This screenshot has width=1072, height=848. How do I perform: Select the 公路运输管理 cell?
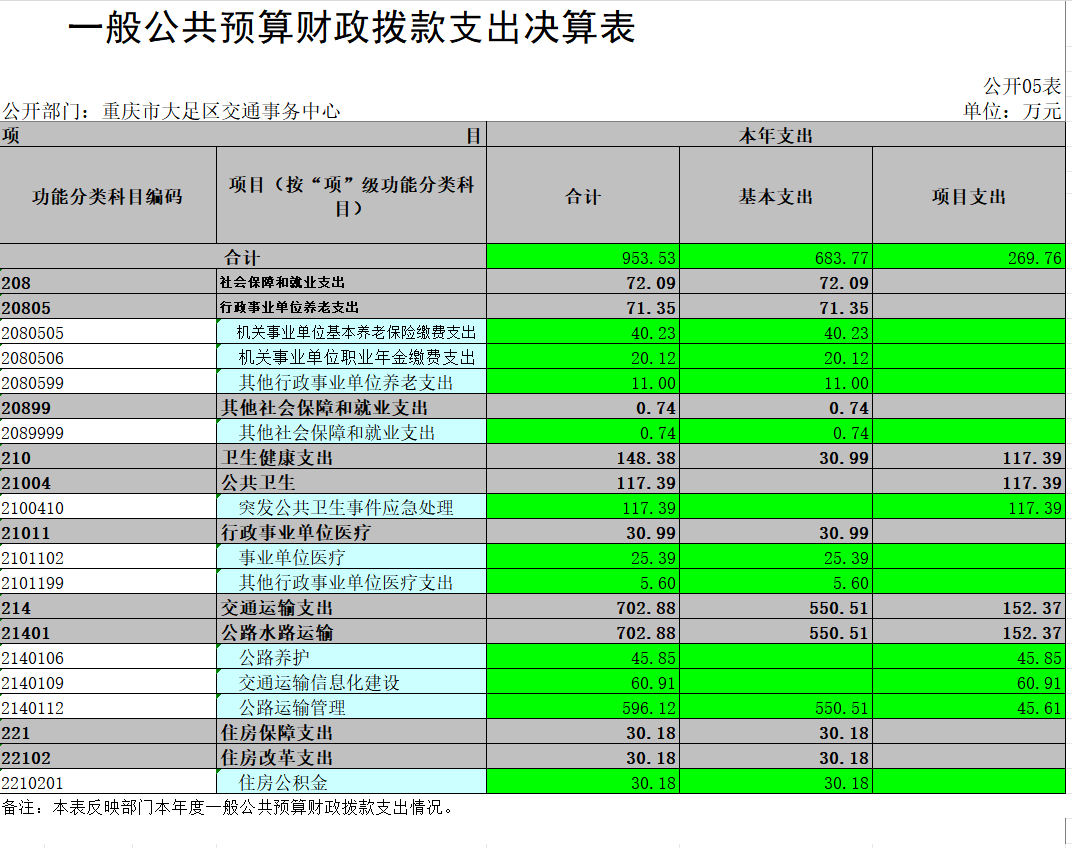click(x=351, y=708)
